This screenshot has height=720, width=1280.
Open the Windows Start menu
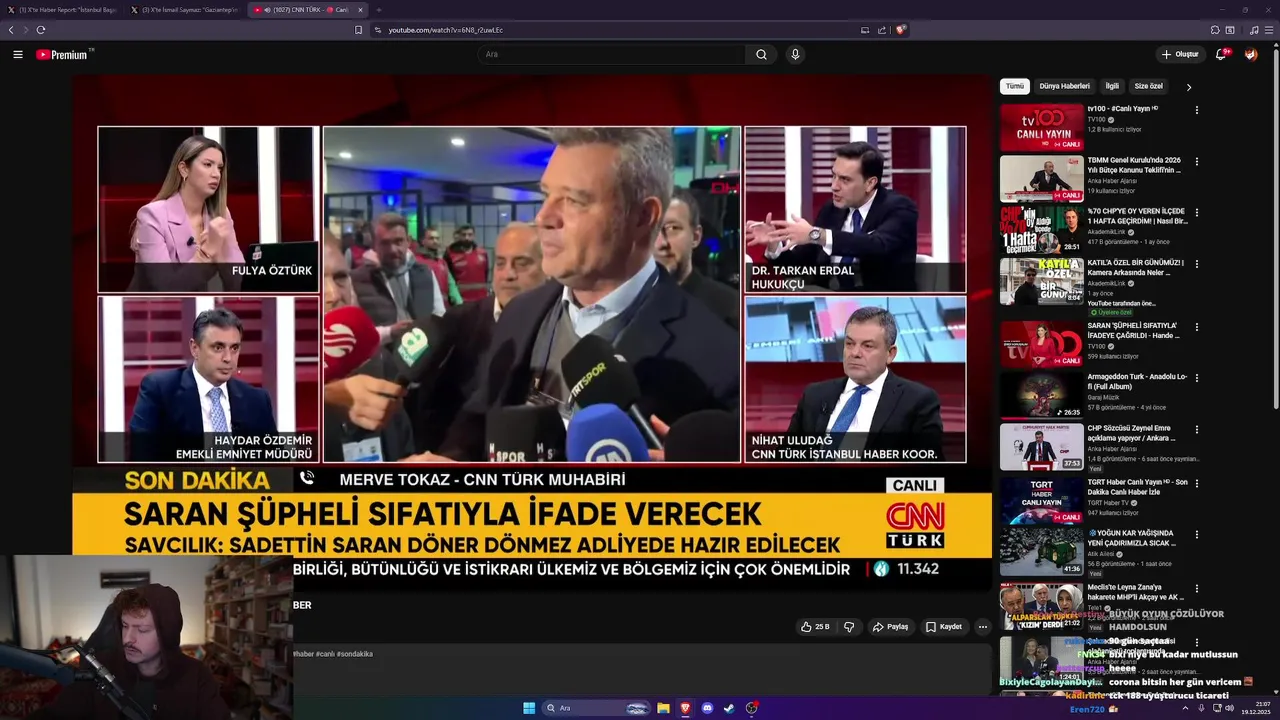[x=529, y=708]
